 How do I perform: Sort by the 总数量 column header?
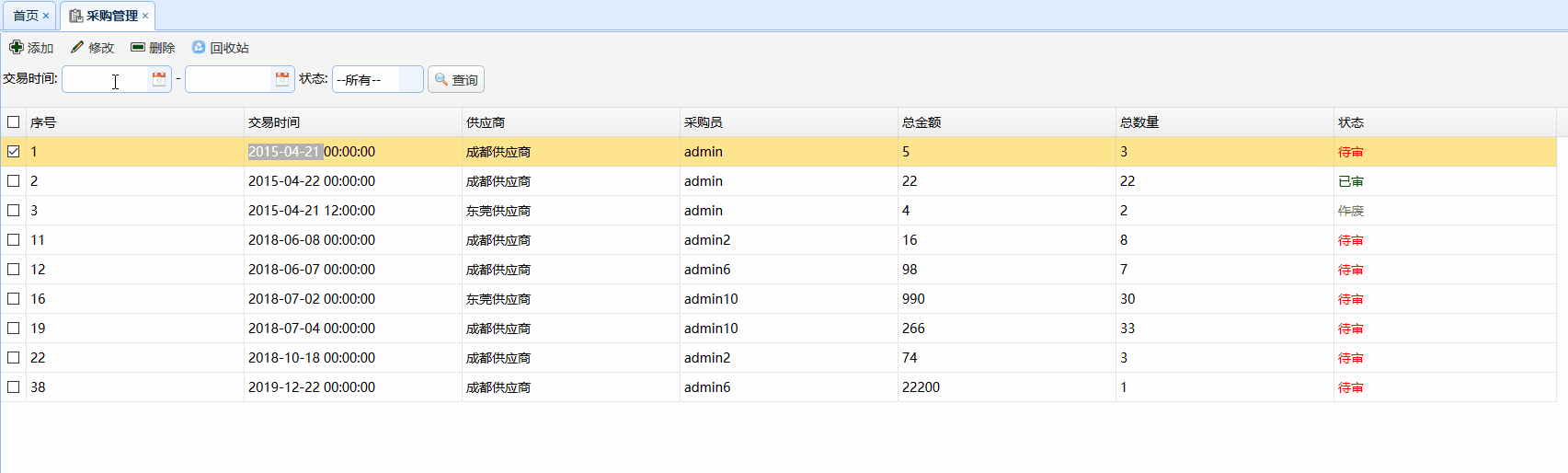[1225, 122]
